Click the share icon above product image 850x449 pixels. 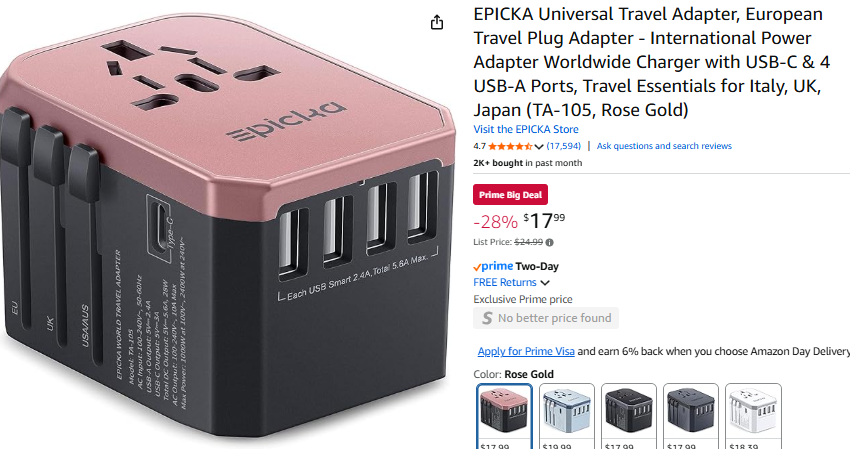pyautogui.click(x=437, y=22)
